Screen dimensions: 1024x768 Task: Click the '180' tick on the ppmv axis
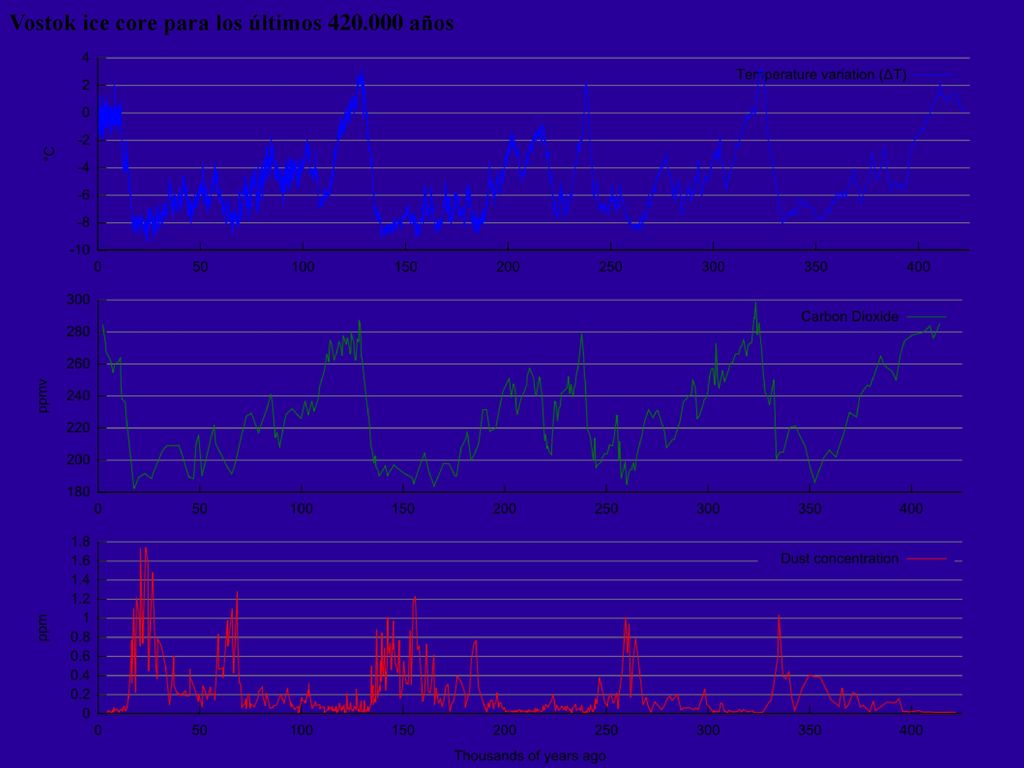[78, 492]
